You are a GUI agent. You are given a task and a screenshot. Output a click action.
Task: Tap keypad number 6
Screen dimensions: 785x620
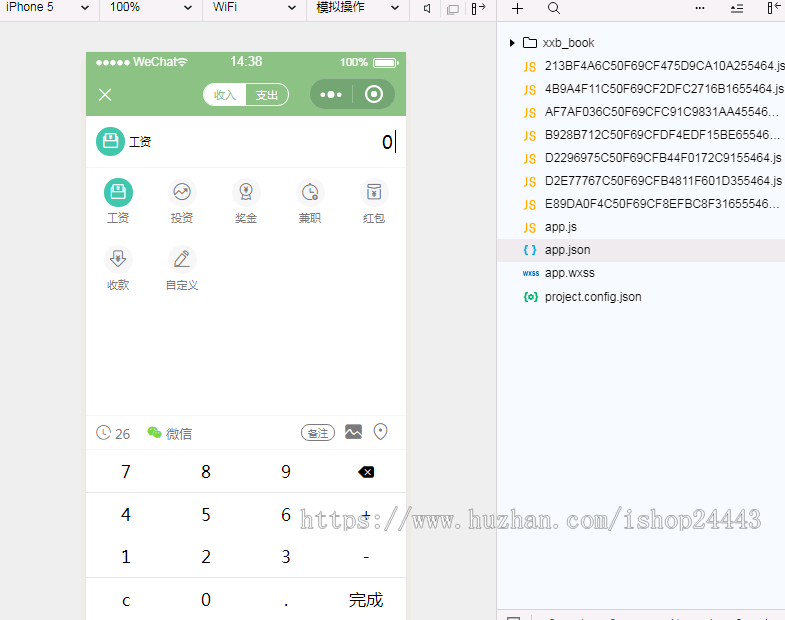[286, 514]
